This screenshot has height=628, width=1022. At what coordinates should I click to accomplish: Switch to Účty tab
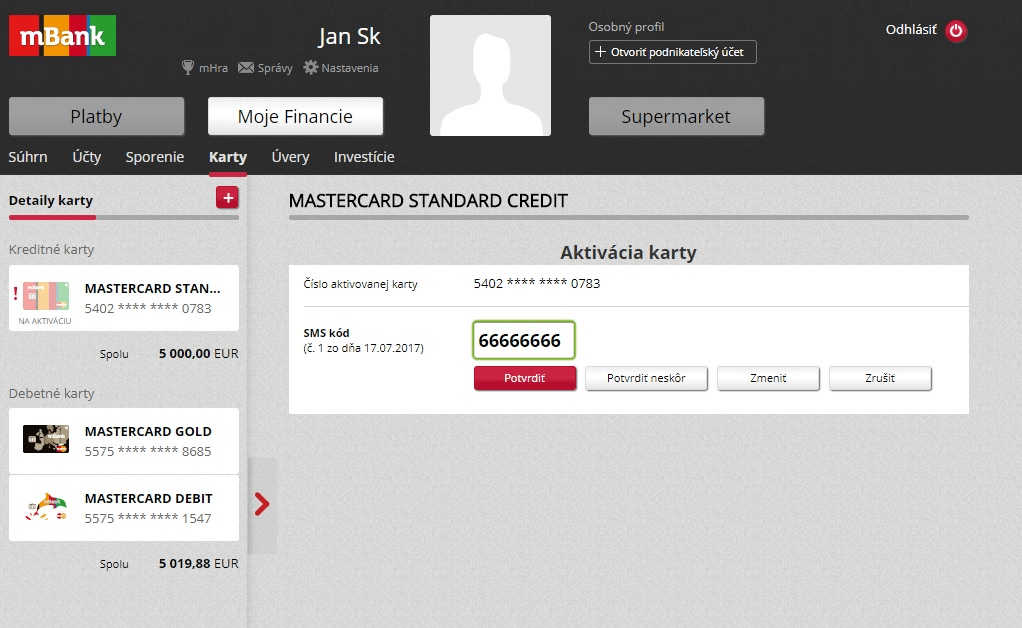(x=87, y=157)
